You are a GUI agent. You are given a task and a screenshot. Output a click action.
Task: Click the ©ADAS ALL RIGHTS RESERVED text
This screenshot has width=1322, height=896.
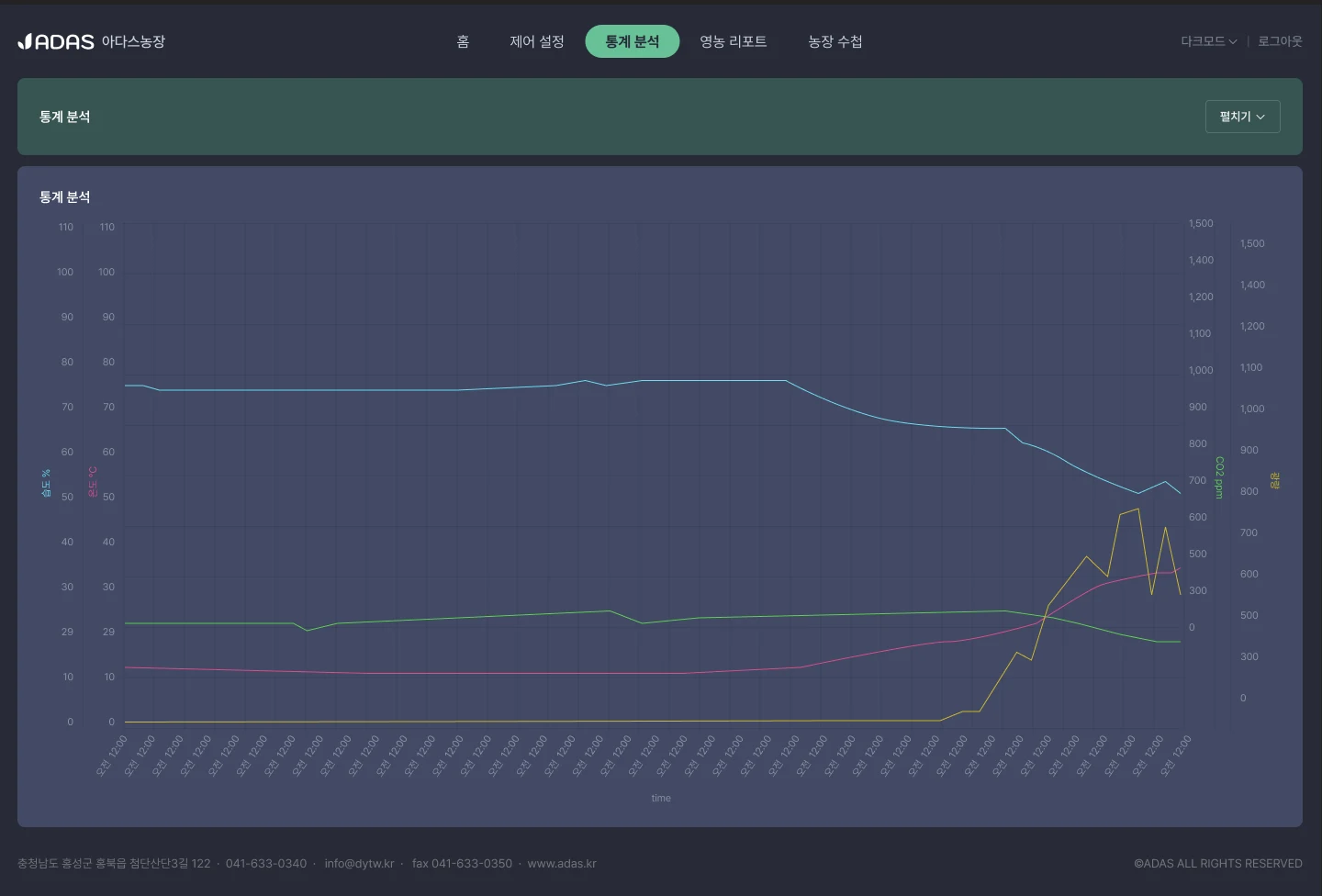(x=1218, y=864)
